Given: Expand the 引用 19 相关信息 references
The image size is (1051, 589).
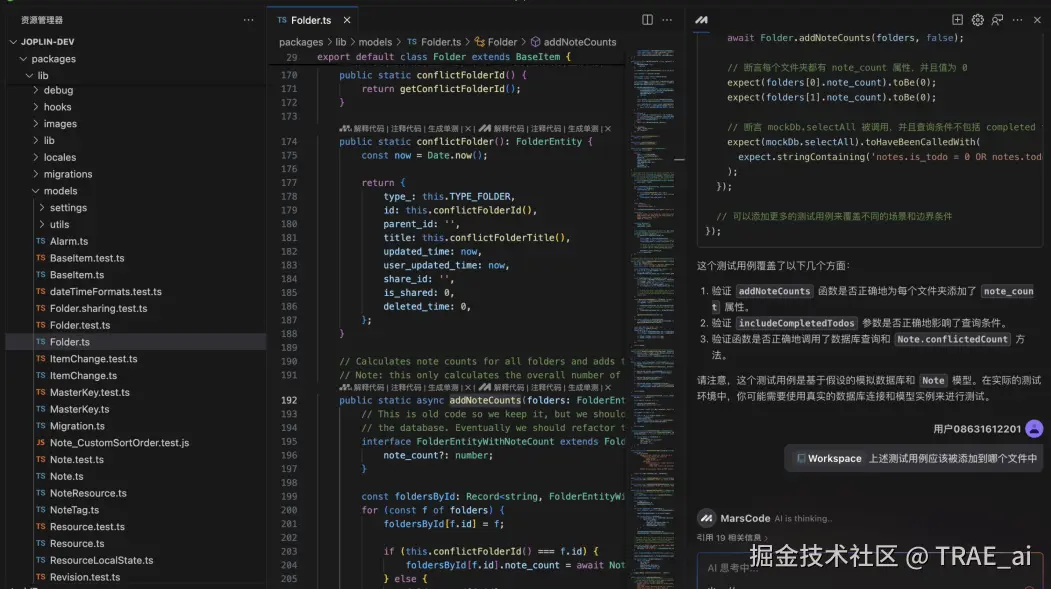Looking at the screenshot, I should (x=732, y=537).
